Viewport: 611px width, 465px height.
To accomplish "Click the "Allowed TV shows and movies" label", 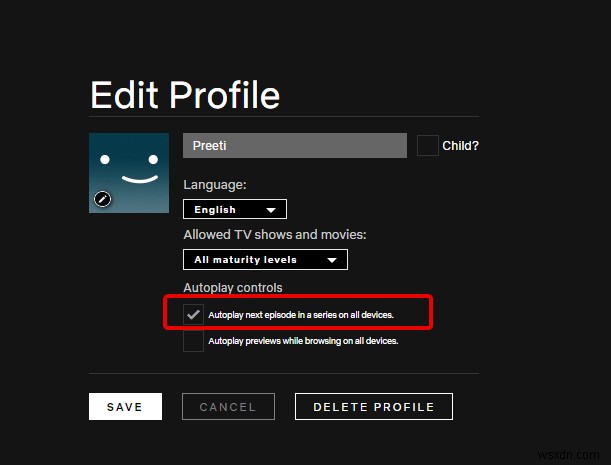I will (x=275, y=235).
